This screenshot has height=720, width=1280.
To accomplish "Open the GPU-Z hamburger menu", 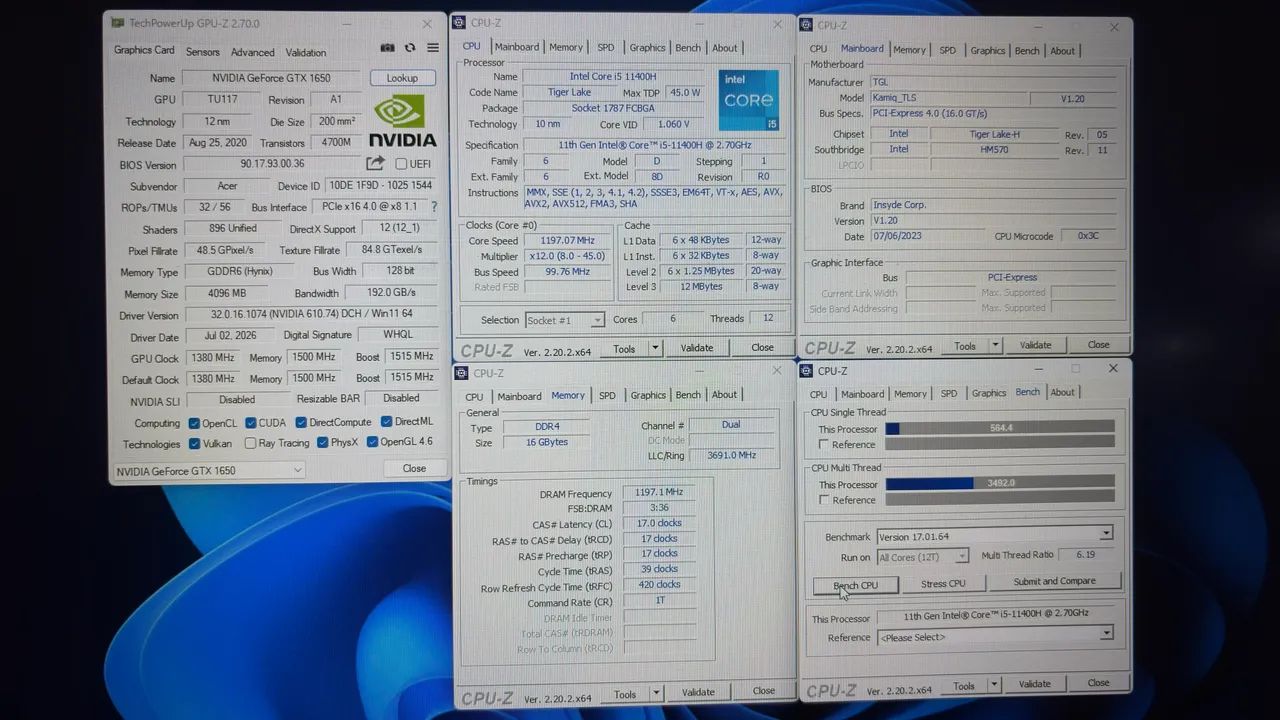I will 433,48.
